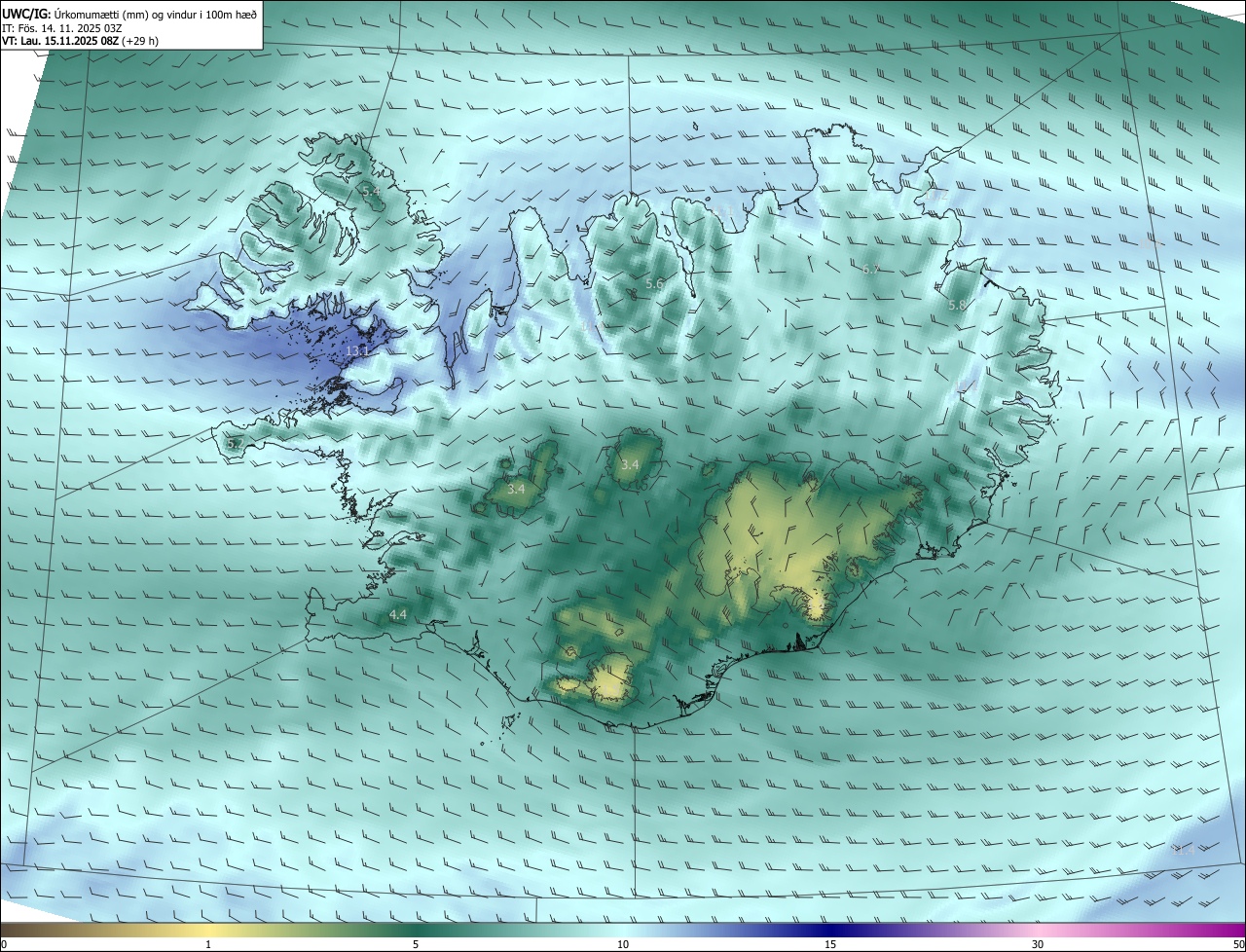Click the faint 11.4 value label
The width and height of the screenshot is (1246, 952).
pyautogui.click(x=1183, y=850)
